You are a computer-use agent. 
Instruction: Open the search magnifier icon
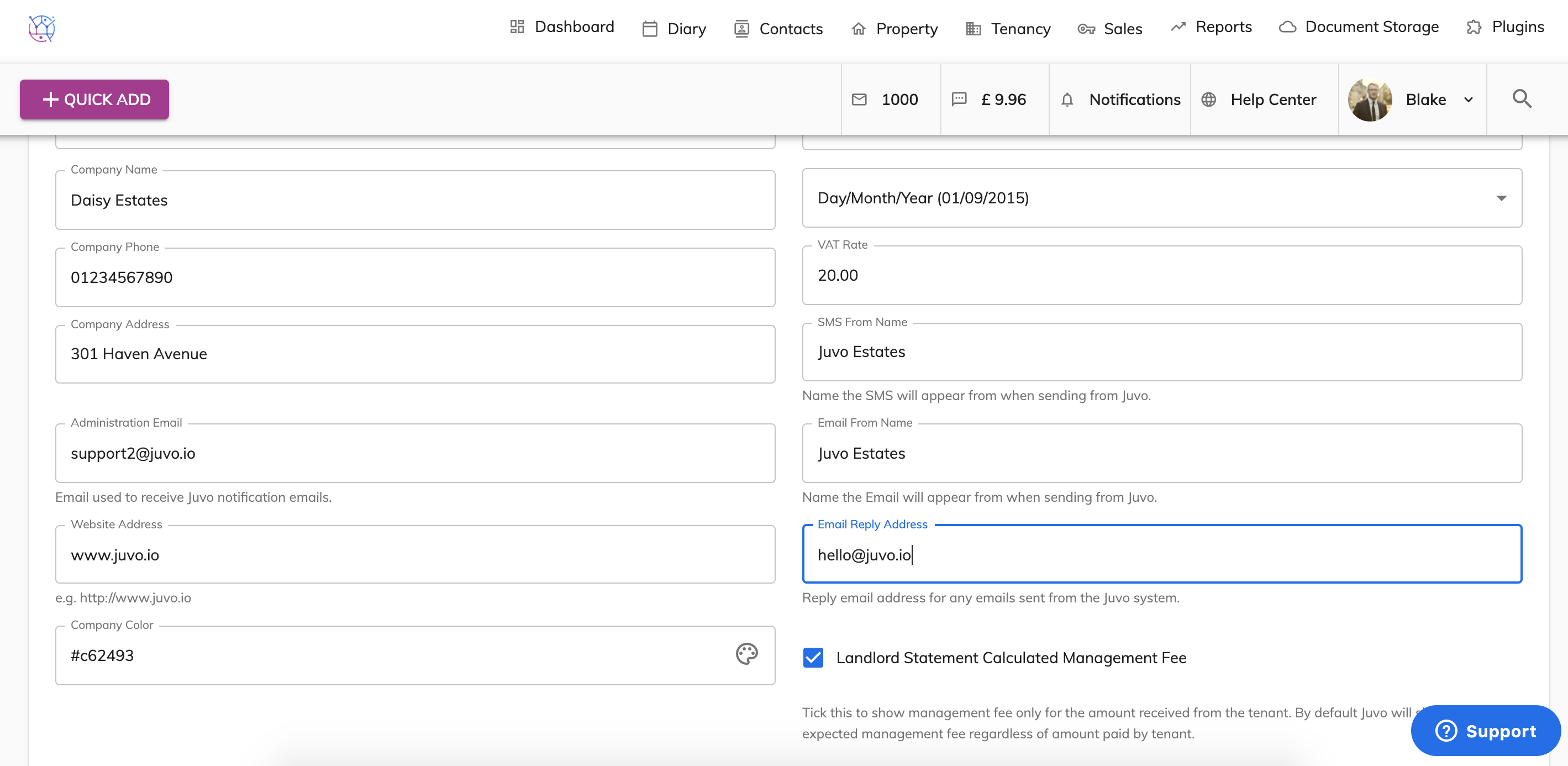[x=1521, y=98]
